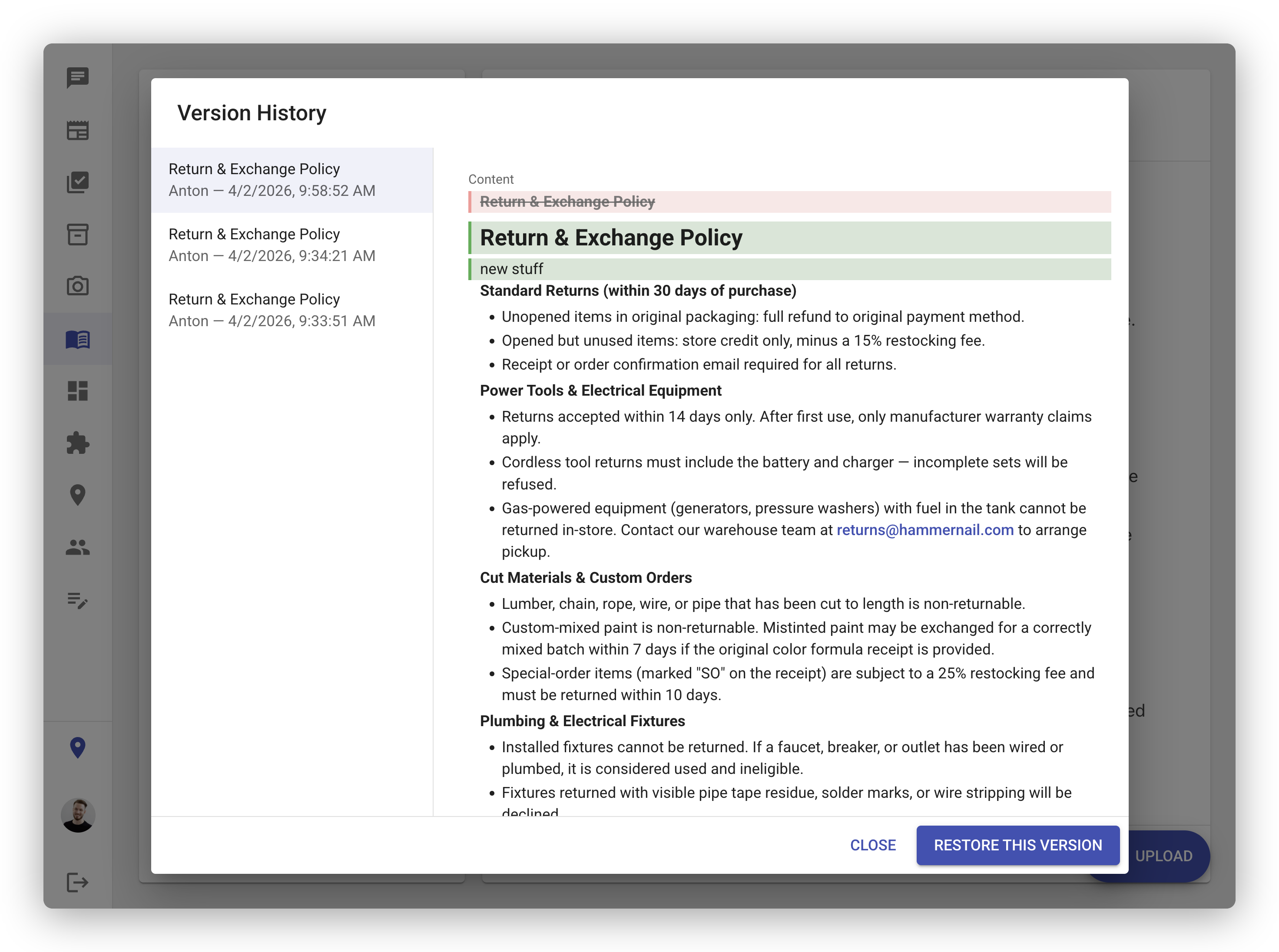Open the chat messages panel

point(78,78)
